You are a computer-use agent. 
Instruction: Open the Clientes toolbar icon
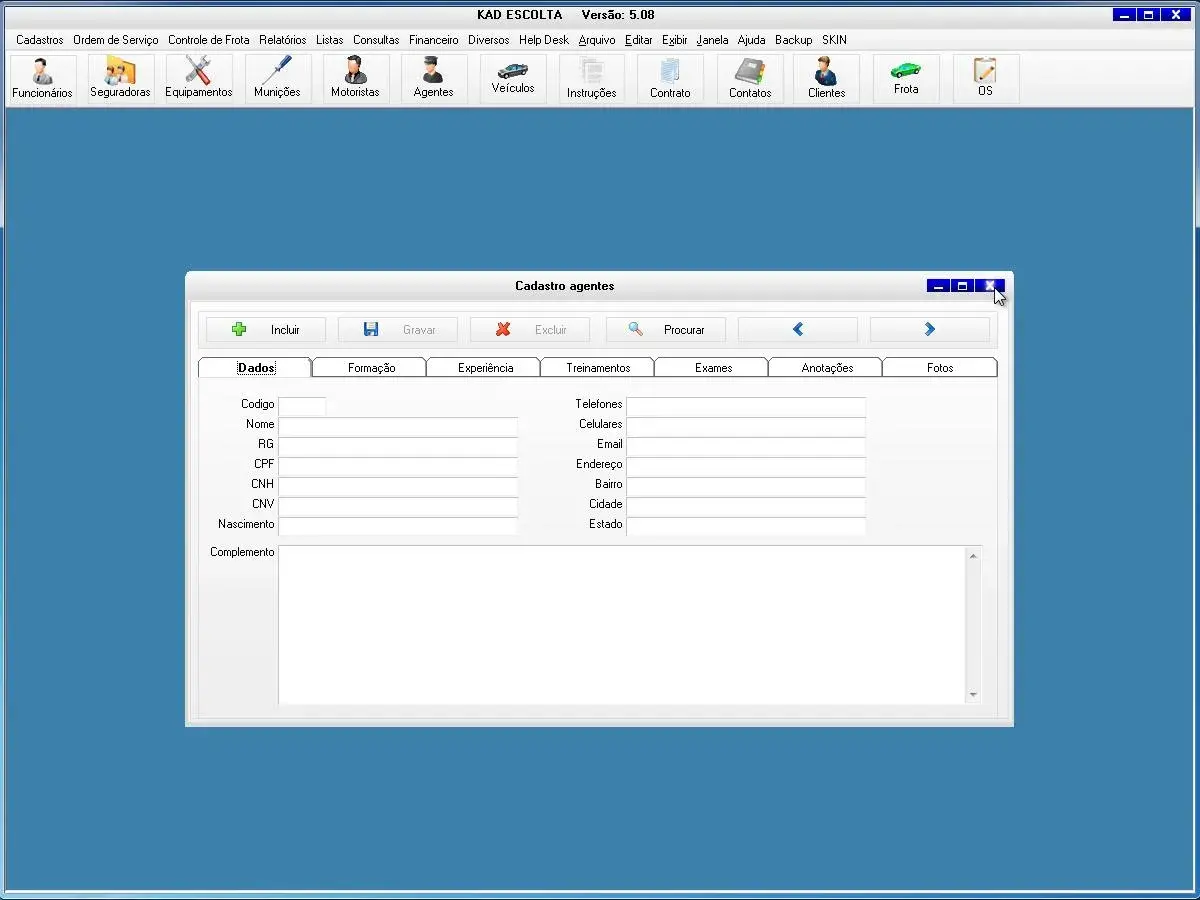pos(826,78)
